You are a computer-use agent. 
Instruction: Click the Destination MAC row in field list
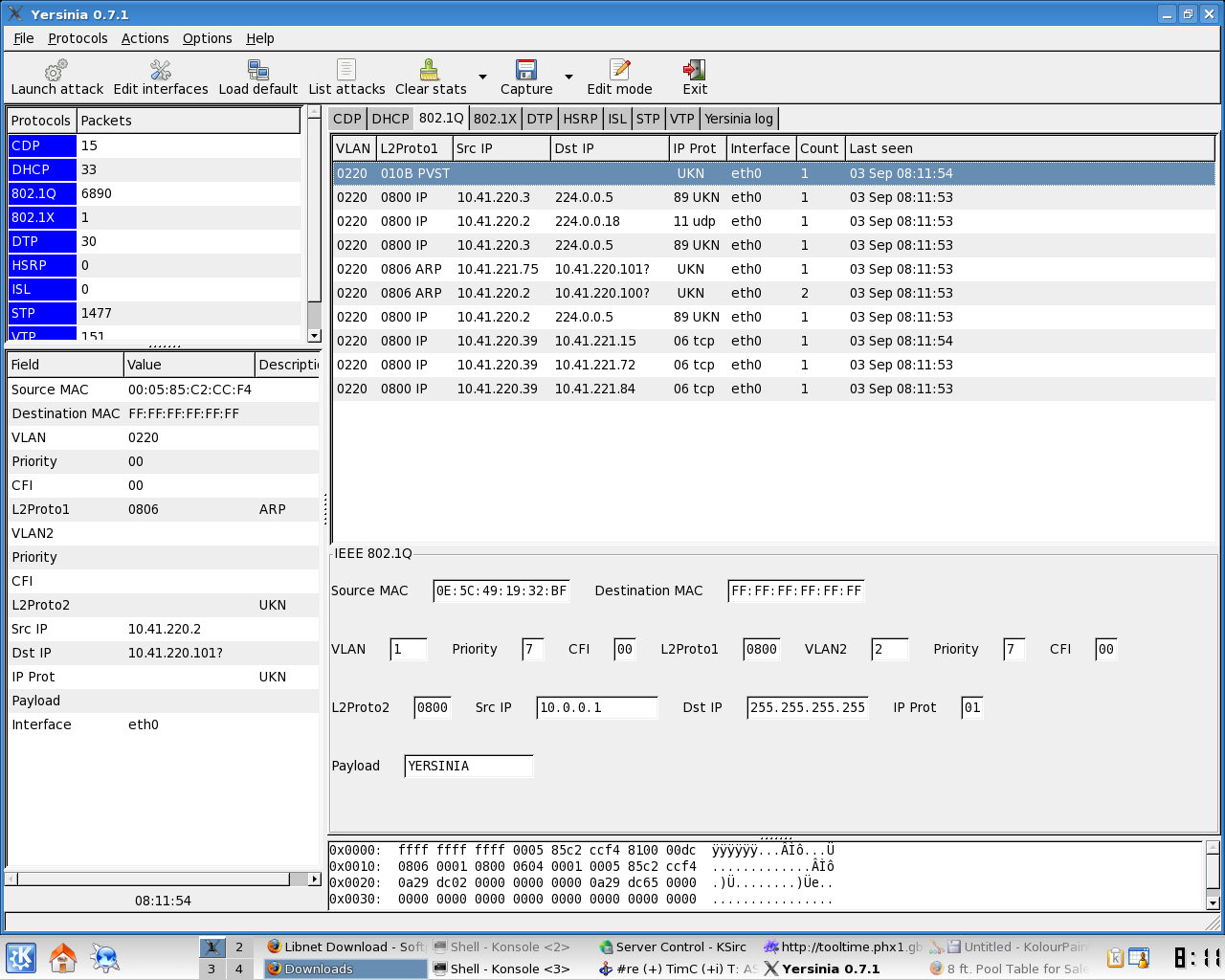point(164,413)
